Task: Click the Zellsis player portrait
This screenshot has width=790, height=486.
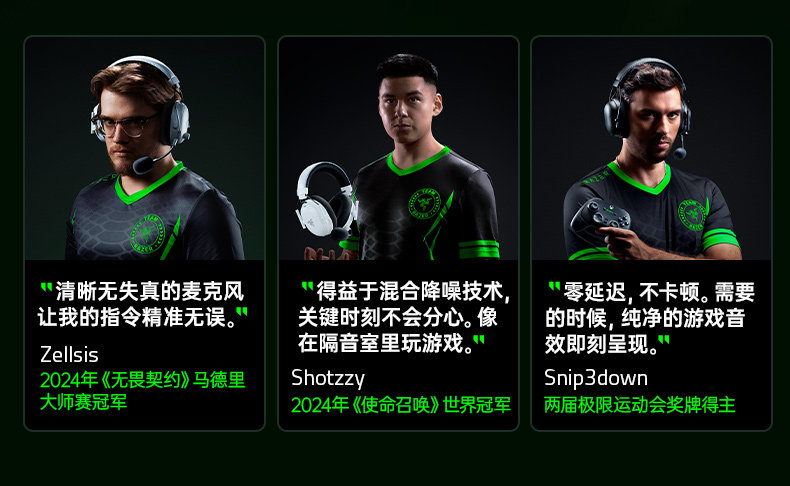Action: click(x=145, y=149)
